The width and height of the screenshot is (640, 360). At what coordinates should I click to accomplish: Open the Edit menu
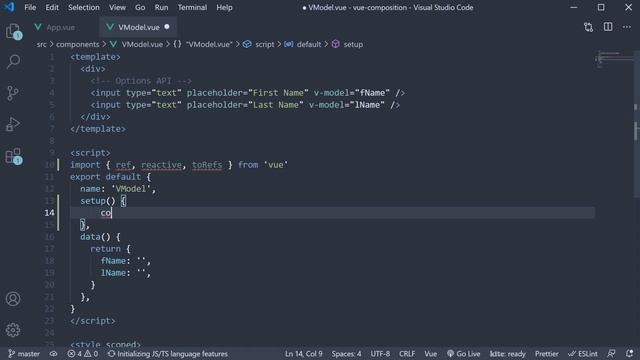[52, 7]
